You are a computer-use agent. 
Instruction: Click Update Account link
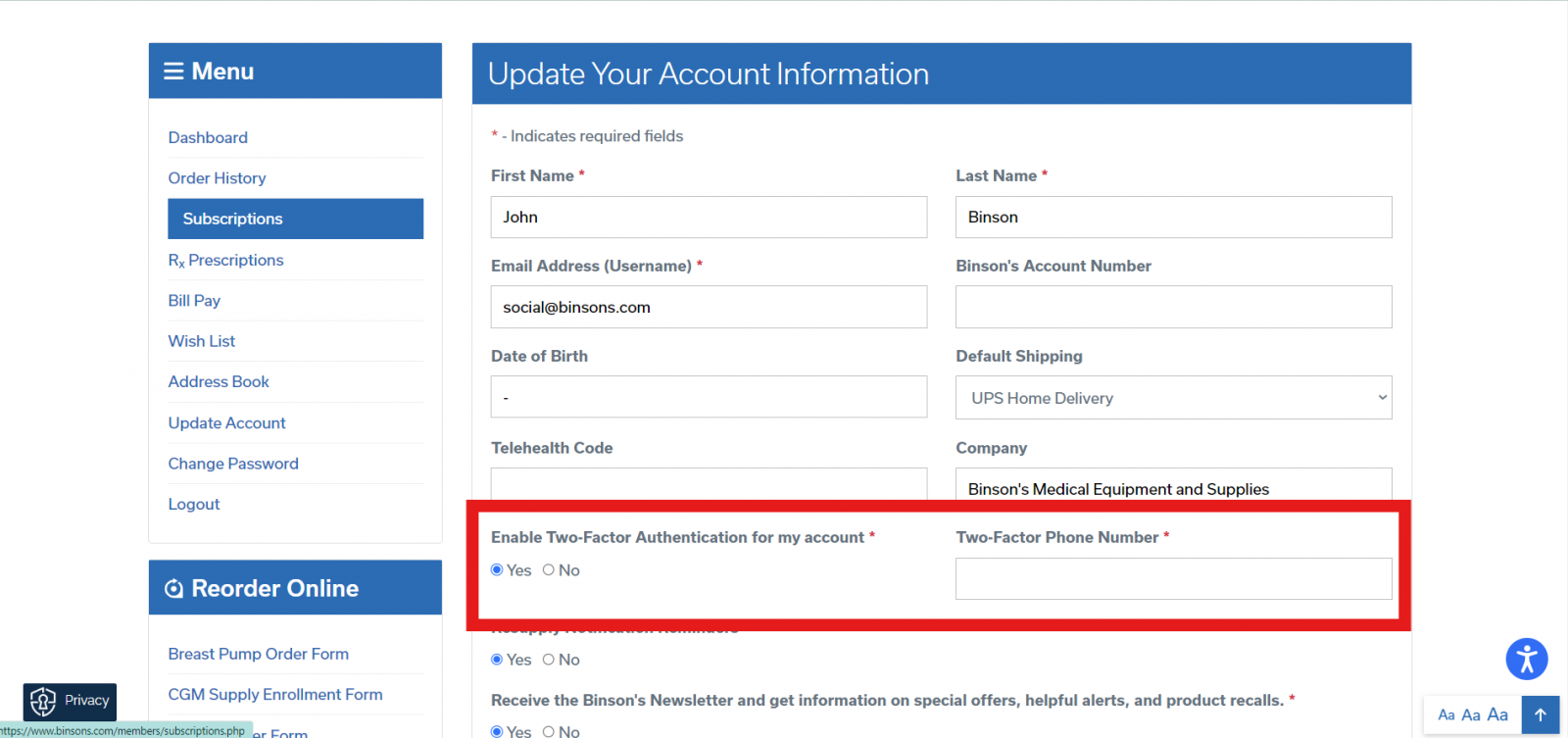[227, 423]
